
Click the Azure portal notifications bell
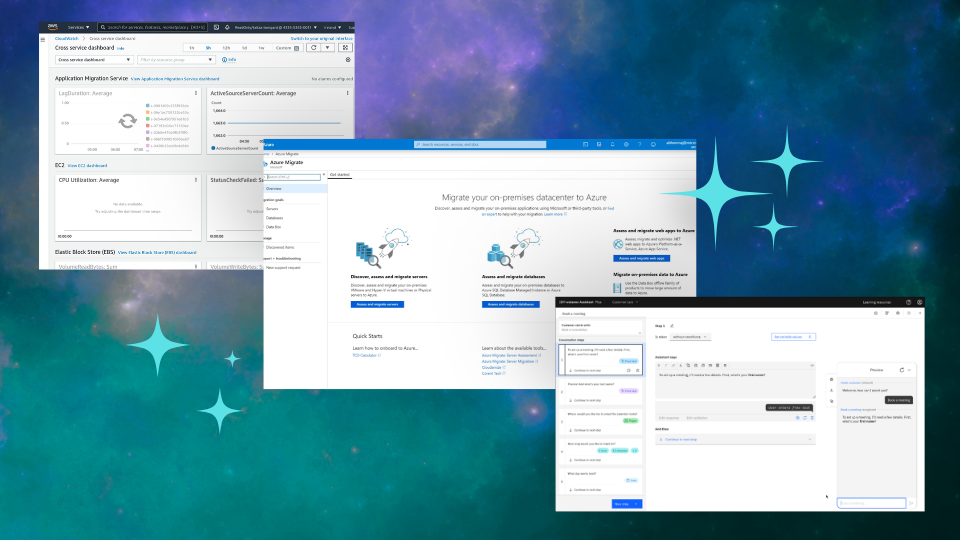(610, 144)
